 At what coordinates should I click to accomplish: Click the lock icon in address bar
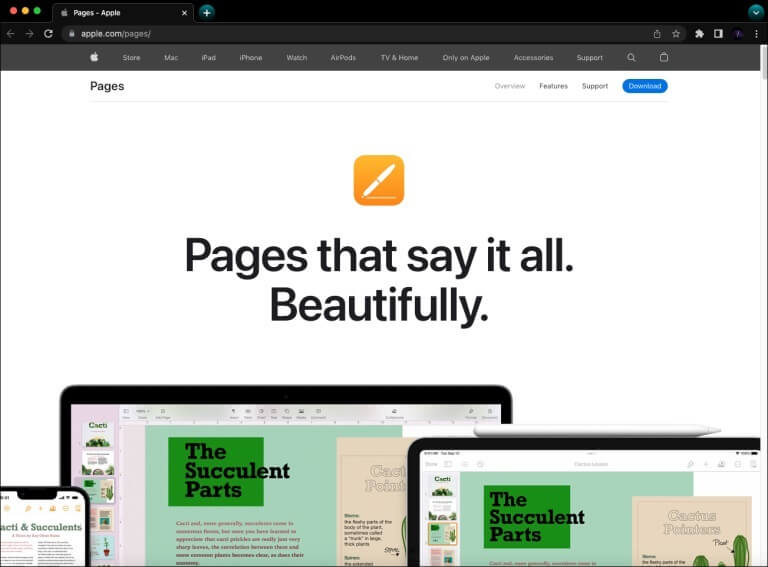pos(72,34)
